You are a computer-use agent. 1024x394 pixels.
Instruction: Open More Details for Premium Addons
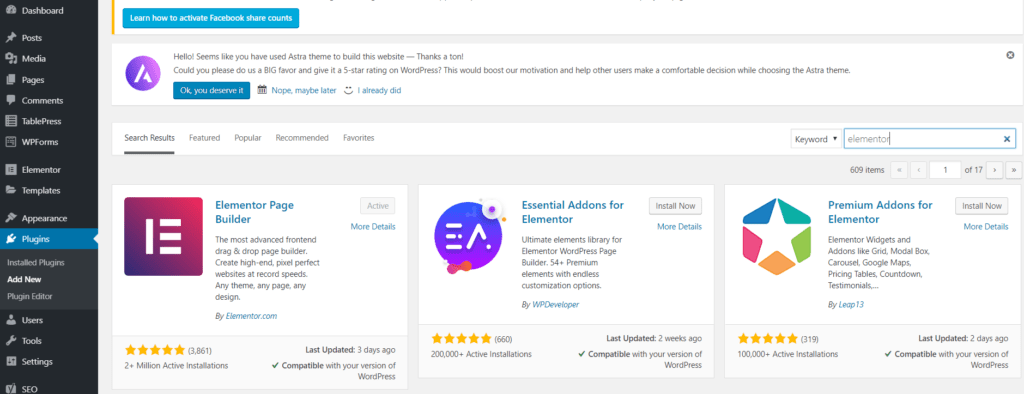985,227
